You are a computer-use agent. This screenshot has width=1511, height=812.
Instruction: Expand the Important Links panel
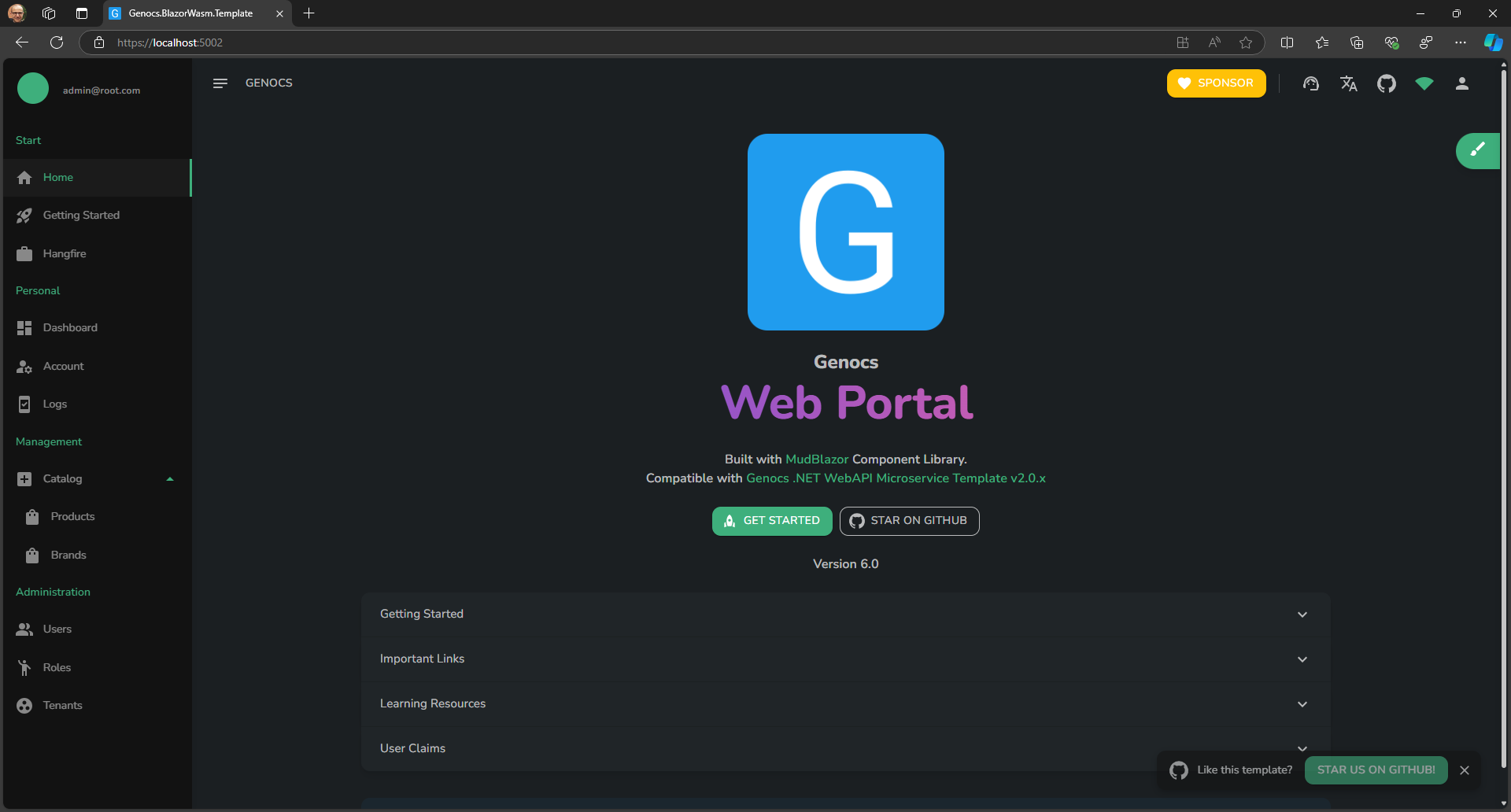(x=845, y=659)
